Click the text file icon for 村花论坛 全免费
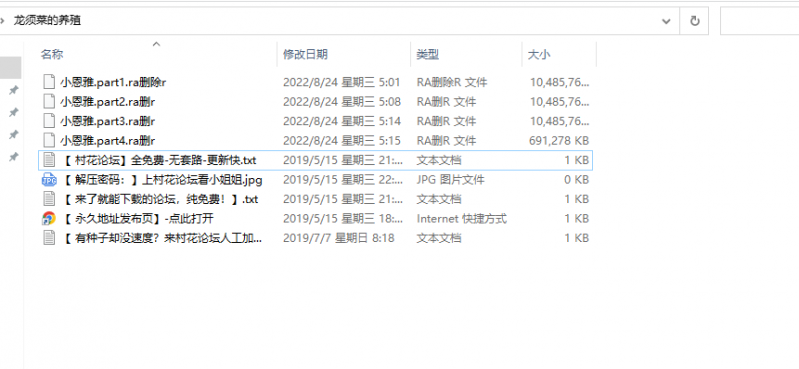799x369 pixels. pos(49,160)
